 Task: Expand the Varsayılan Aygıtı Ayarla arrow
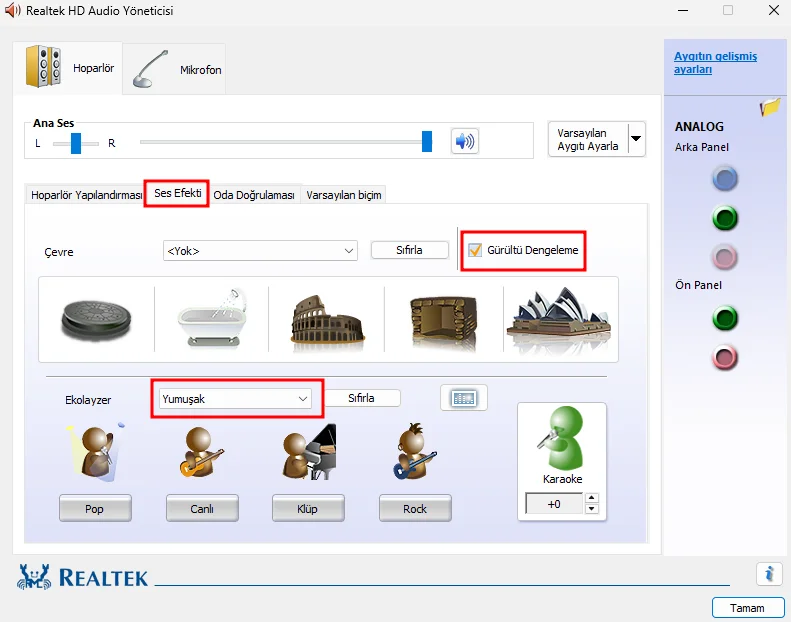pos(636,139)
